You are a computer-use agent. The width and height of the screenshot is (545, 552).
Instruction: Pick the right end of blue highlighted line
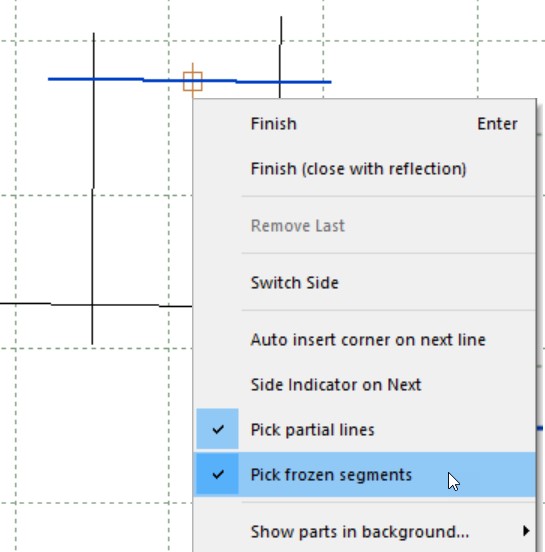pyautogui.click(x=329, y=82)
